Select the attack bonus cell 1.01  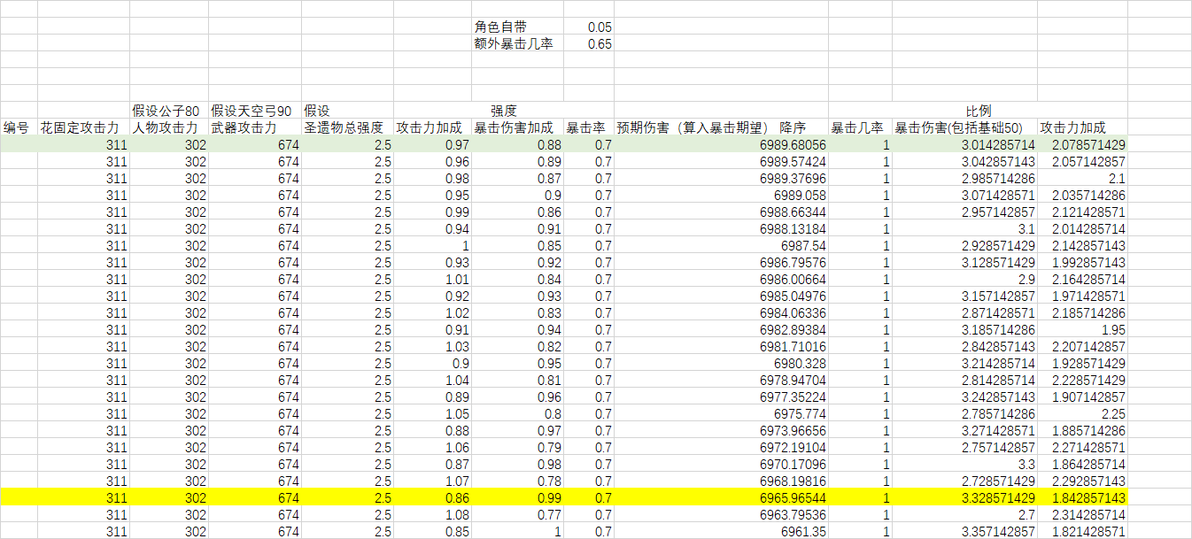click(x=432, y=278)
